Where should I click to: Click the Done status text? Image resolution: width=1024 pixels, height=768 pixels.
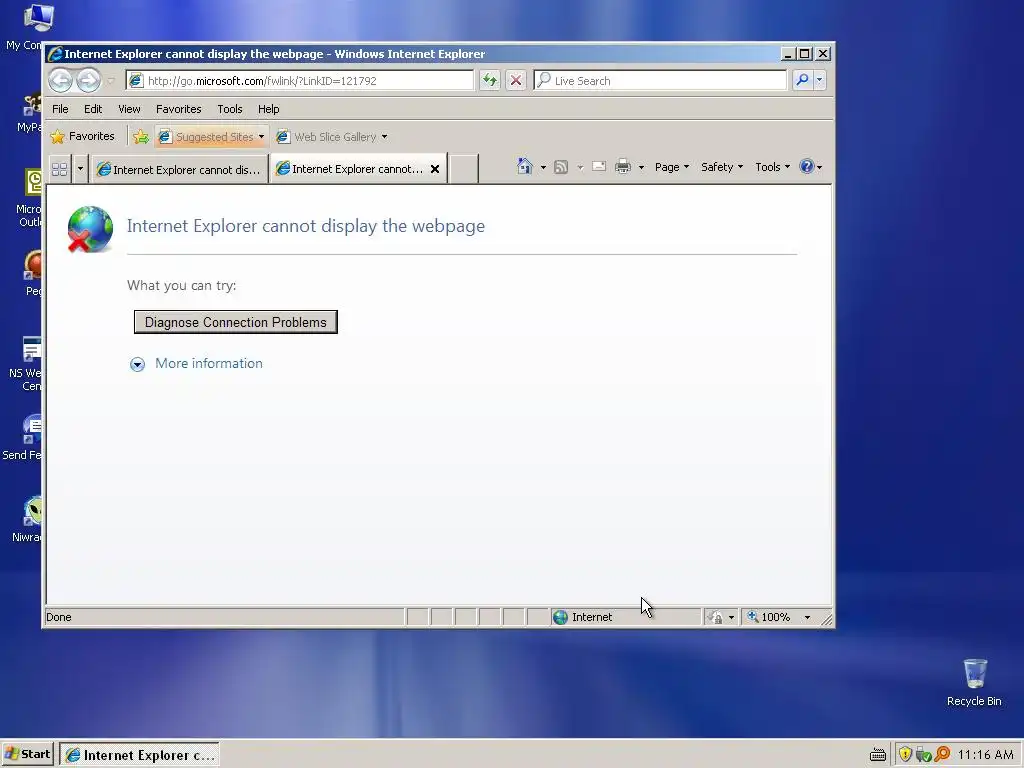[59, 617]
